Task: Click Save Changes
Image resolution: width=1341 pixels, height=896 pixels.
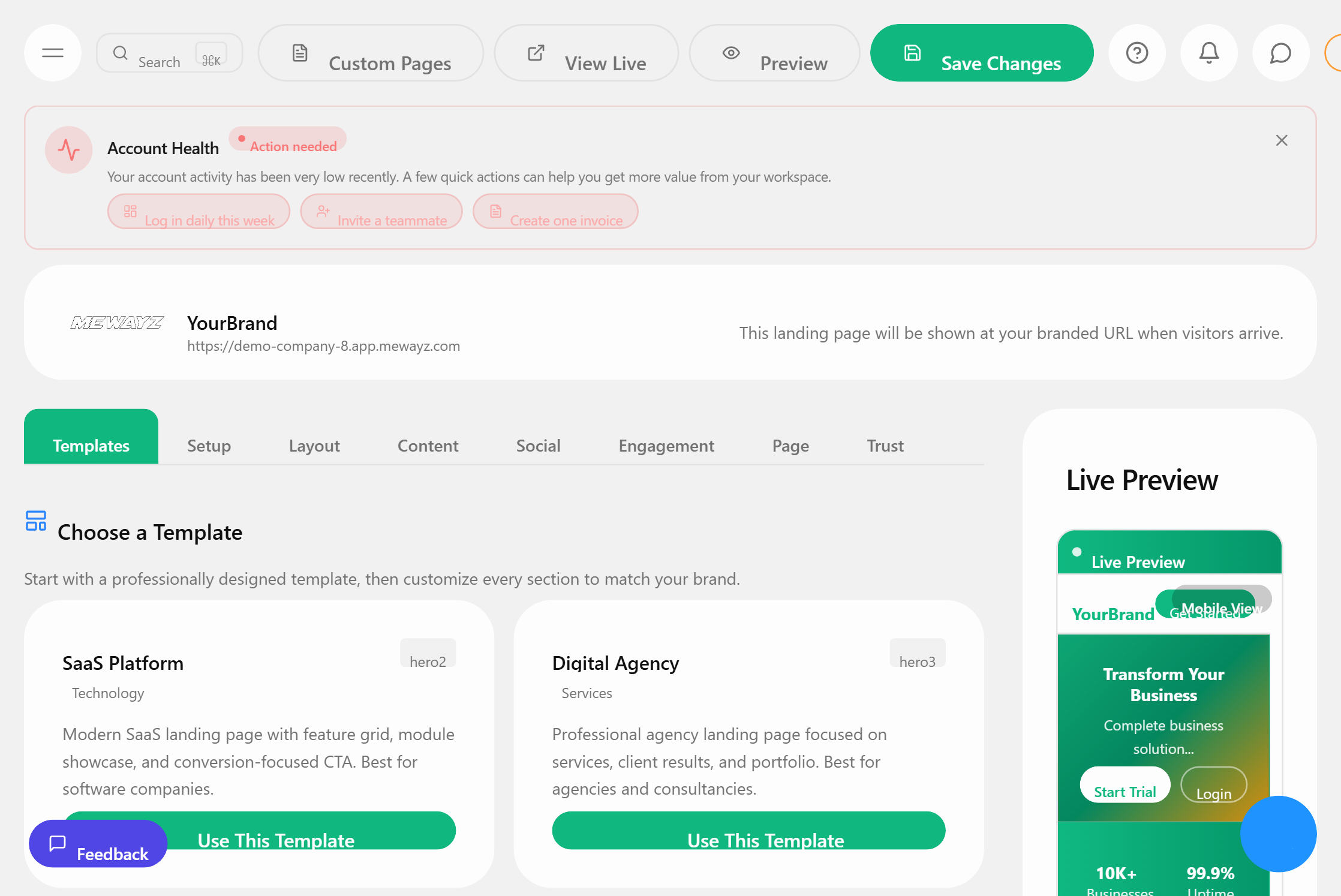Action: [x=981, y=53]
